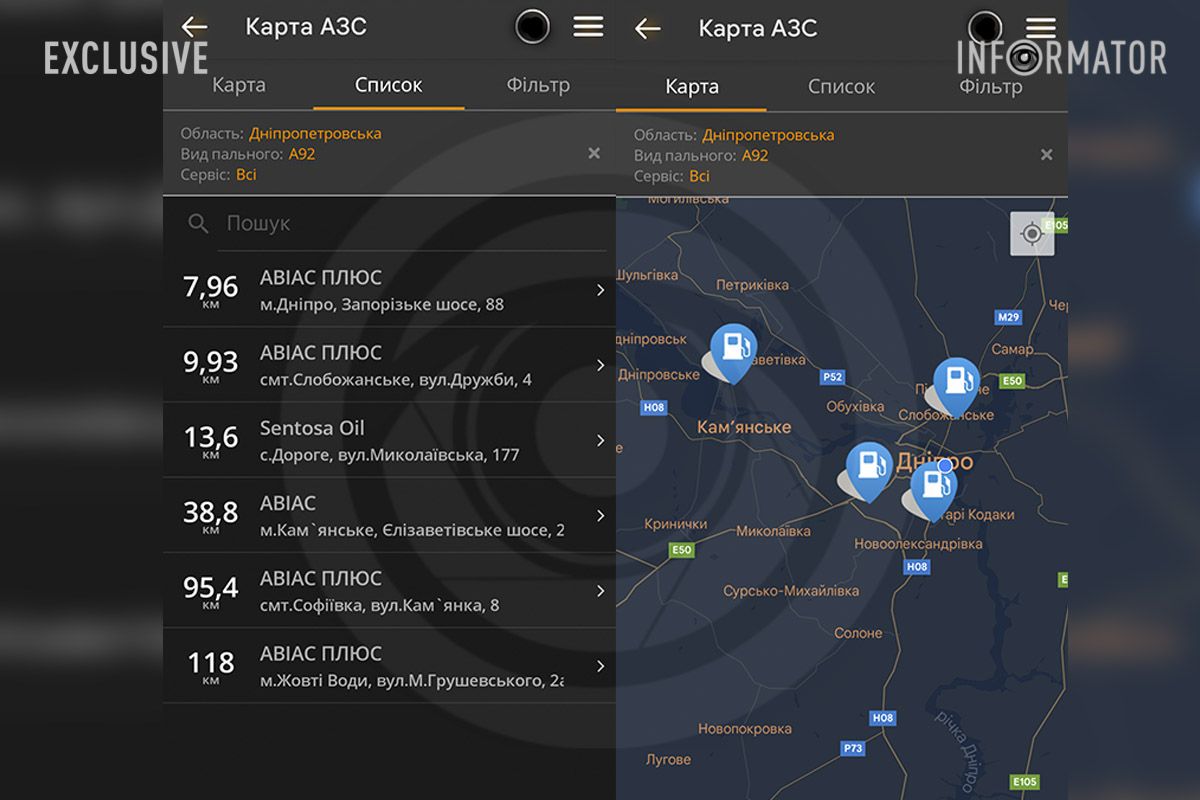Screen dimensions: 1200x800
Task: Click the A92 fuel type link in map panel
Action: pyautogui.click(x=754, y=155)
